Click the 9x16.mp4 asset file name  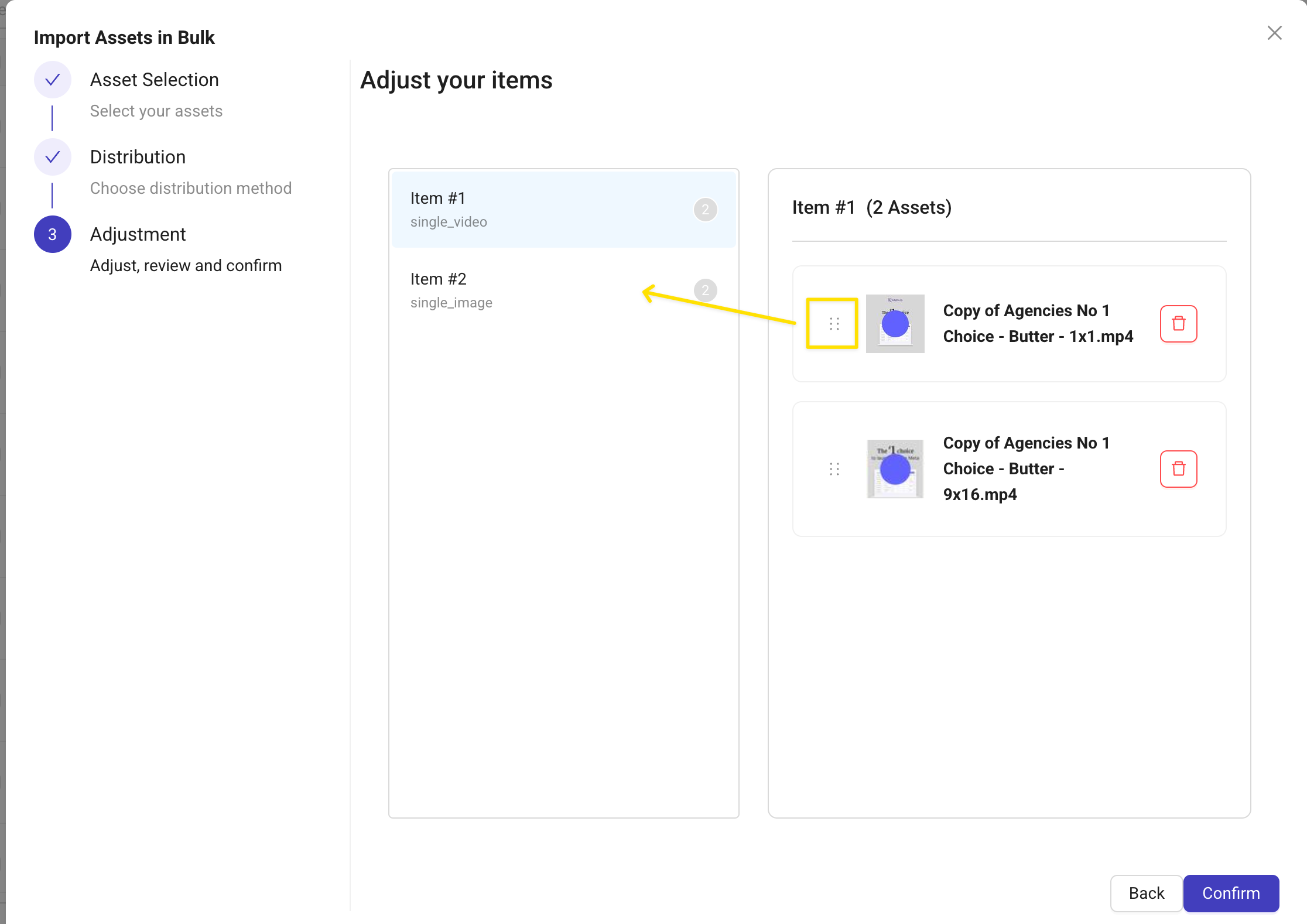pos(1026,468)
